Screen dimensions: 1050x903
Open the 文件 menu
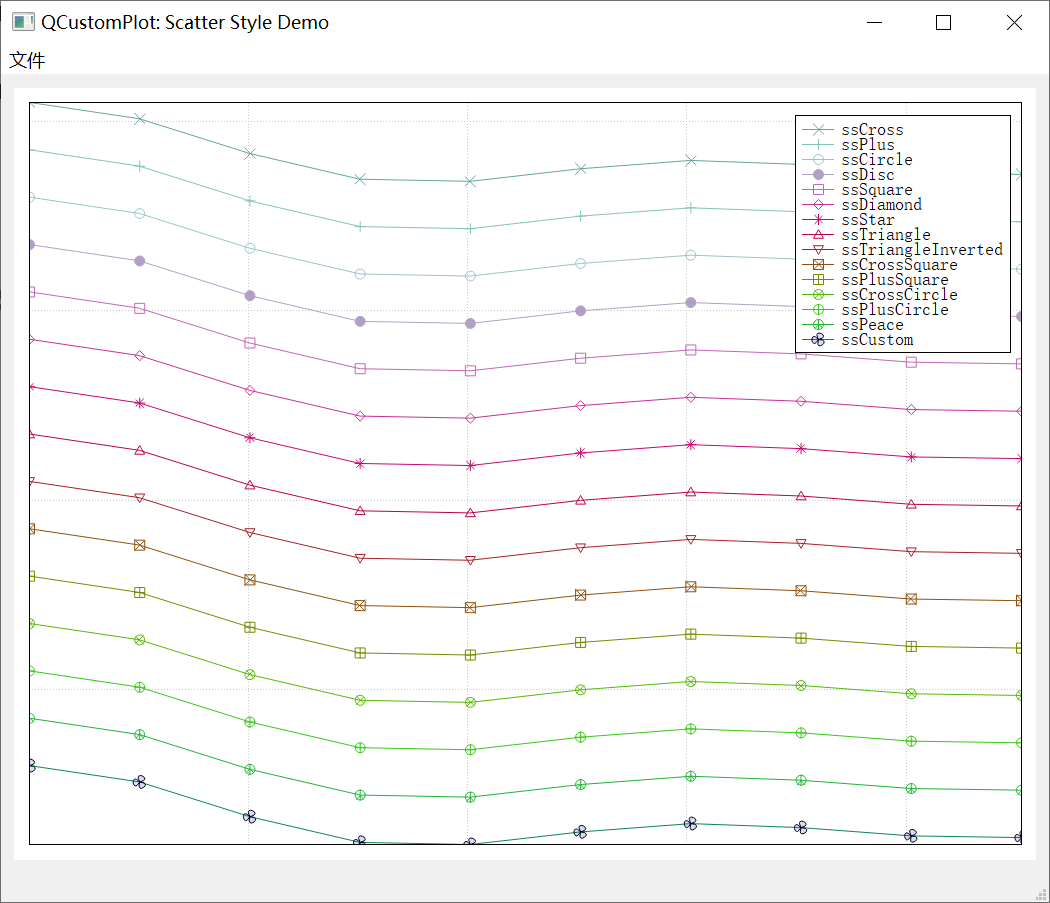pyautogui.click(x=26, y=60)
